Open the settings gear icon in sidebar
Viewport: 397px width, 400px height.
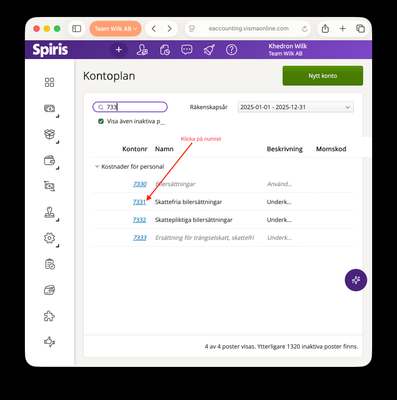point(49,238)
